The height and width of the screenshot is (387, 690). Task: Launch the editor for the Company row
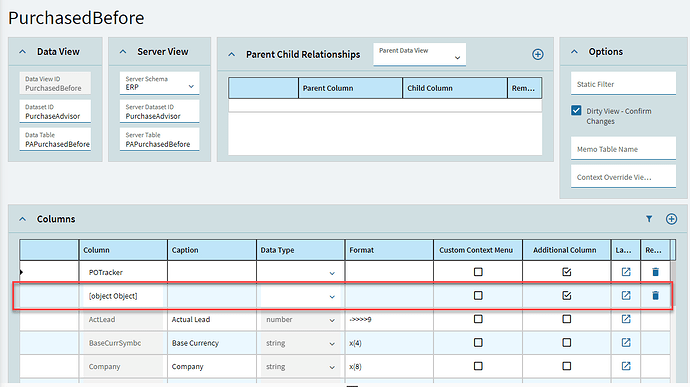(626, 366)
